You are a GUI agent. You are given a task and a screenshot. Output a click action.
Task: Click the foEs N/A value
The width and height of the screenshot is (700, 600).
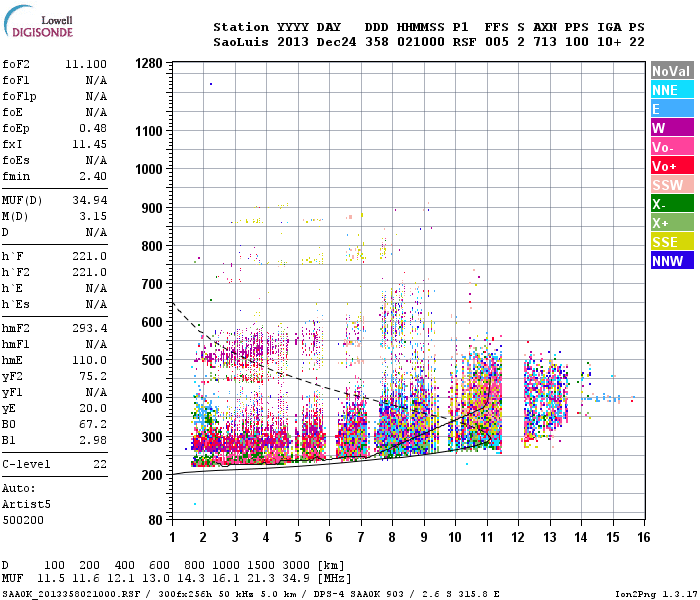click(96, 160)
